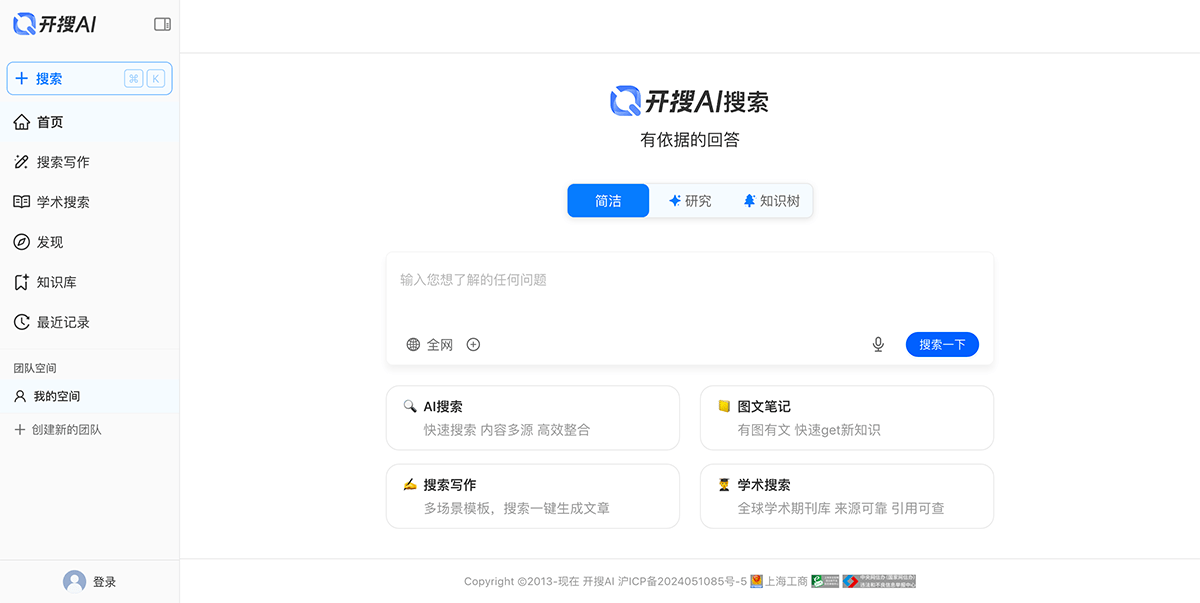
Task: Open 学术搜索 in the sidebar
Action: pos(89,202)
